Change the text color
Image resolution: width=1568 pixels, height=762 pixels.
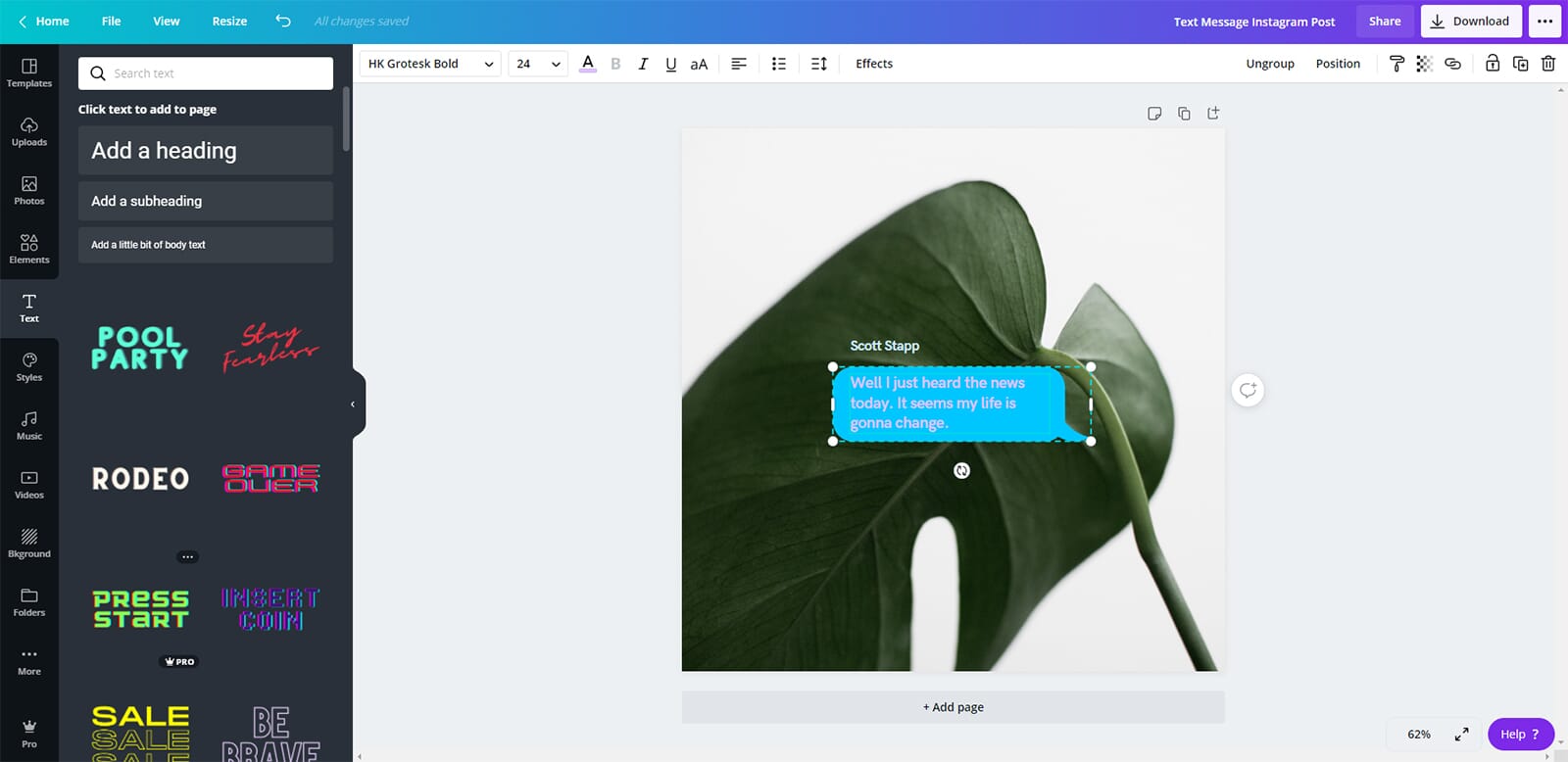[x=588, y=64]
